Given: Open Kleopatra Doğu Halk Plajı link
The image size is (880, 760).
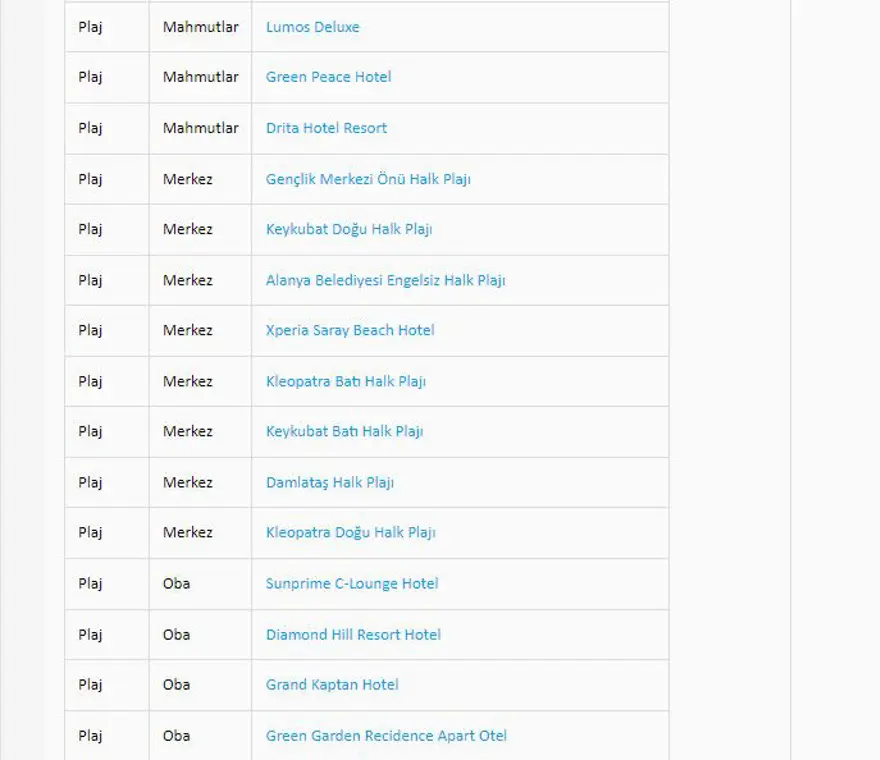Looking at the screenshot, I should coord(350,532).
